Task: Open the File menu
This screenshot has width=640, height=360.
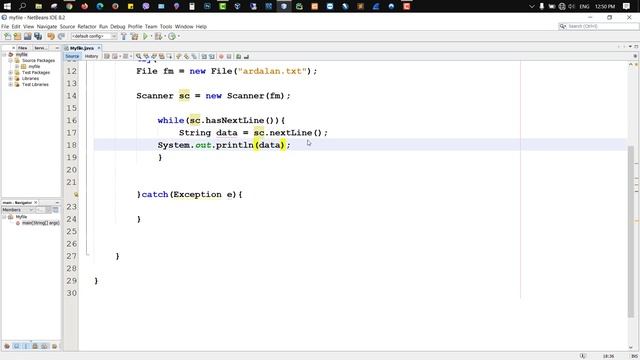Action: (x=5, y=27)
